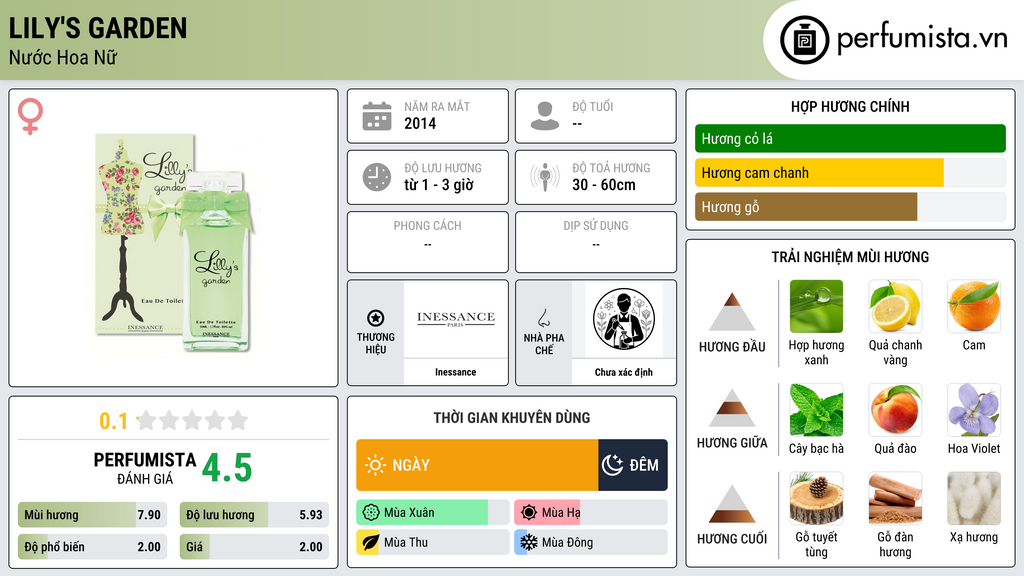Click the clock icon for Độ lưu hương
This screenshot has height=576, width=1024.
(377, 177)
